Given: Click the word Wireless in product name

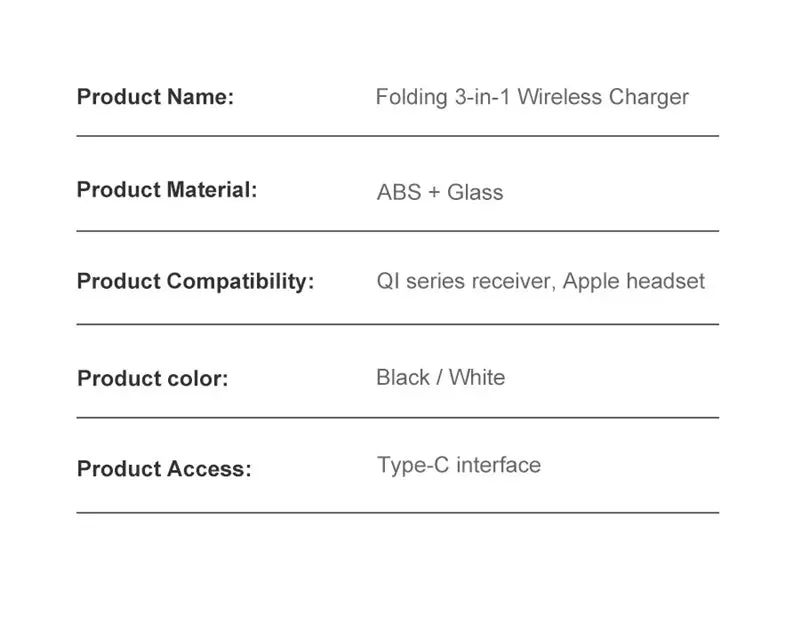Looking at the screenshot, I should tap(560, 97).
